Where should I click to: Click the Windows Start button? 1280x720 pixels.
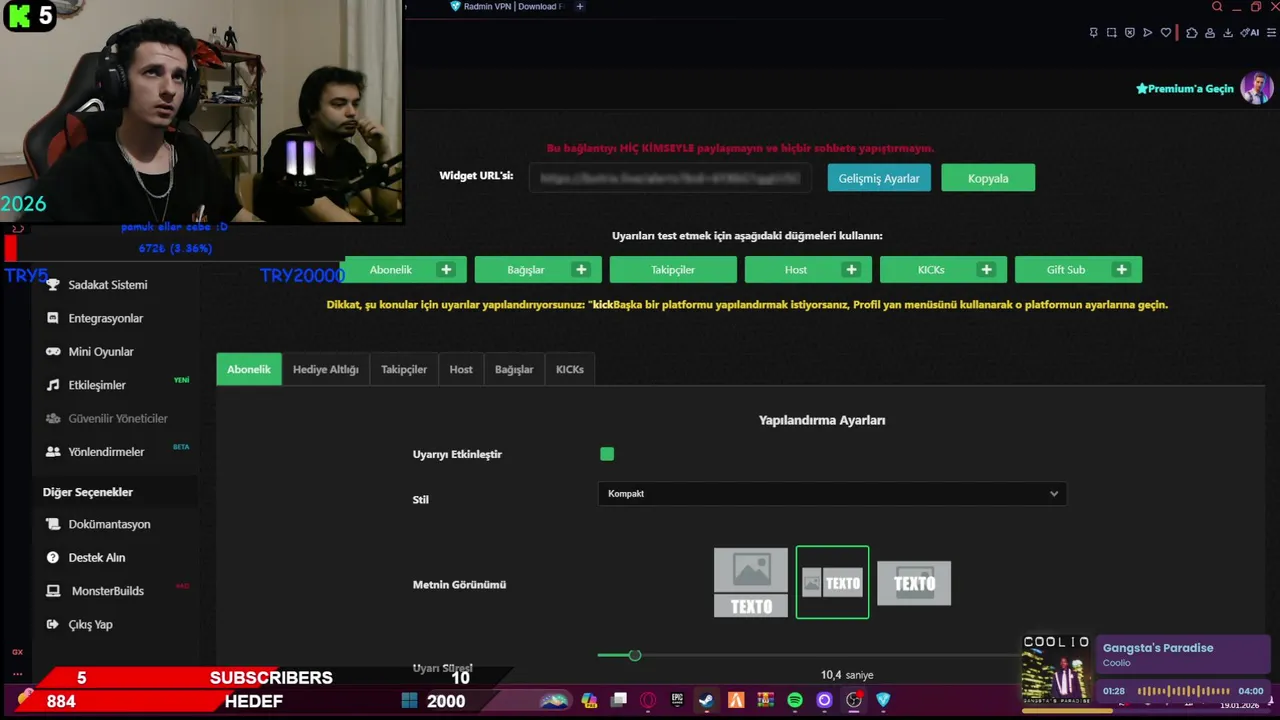pyautogui.click(x=409, y=701)
